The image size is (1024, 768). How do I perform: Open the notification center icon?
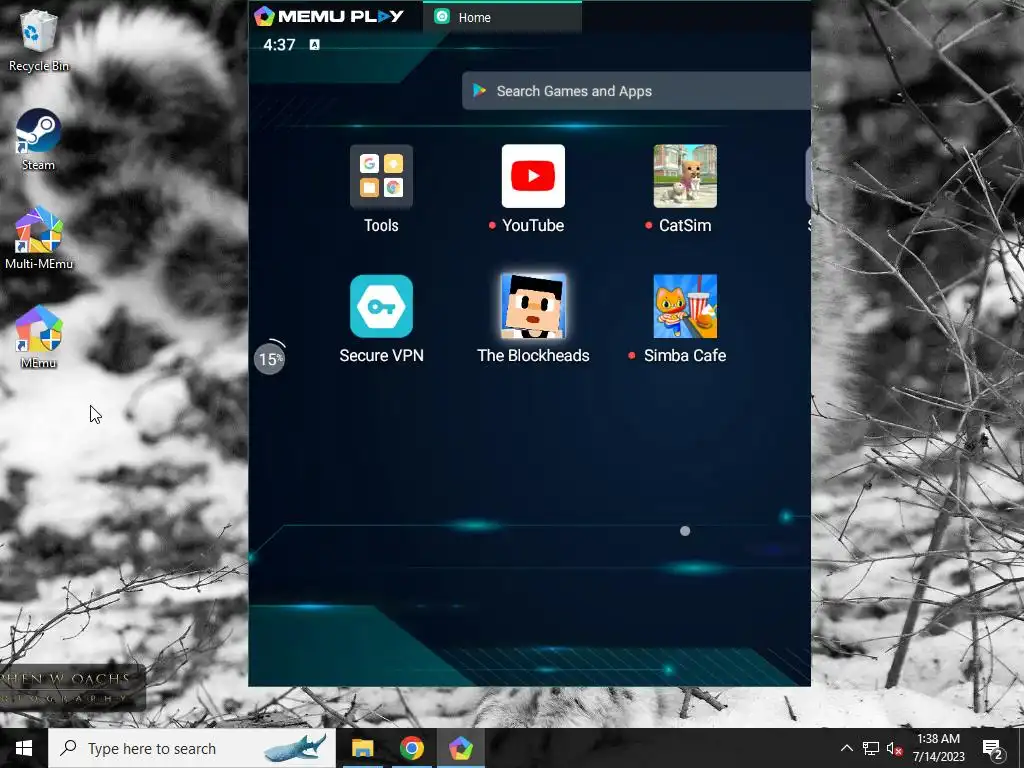pos(992,748)
